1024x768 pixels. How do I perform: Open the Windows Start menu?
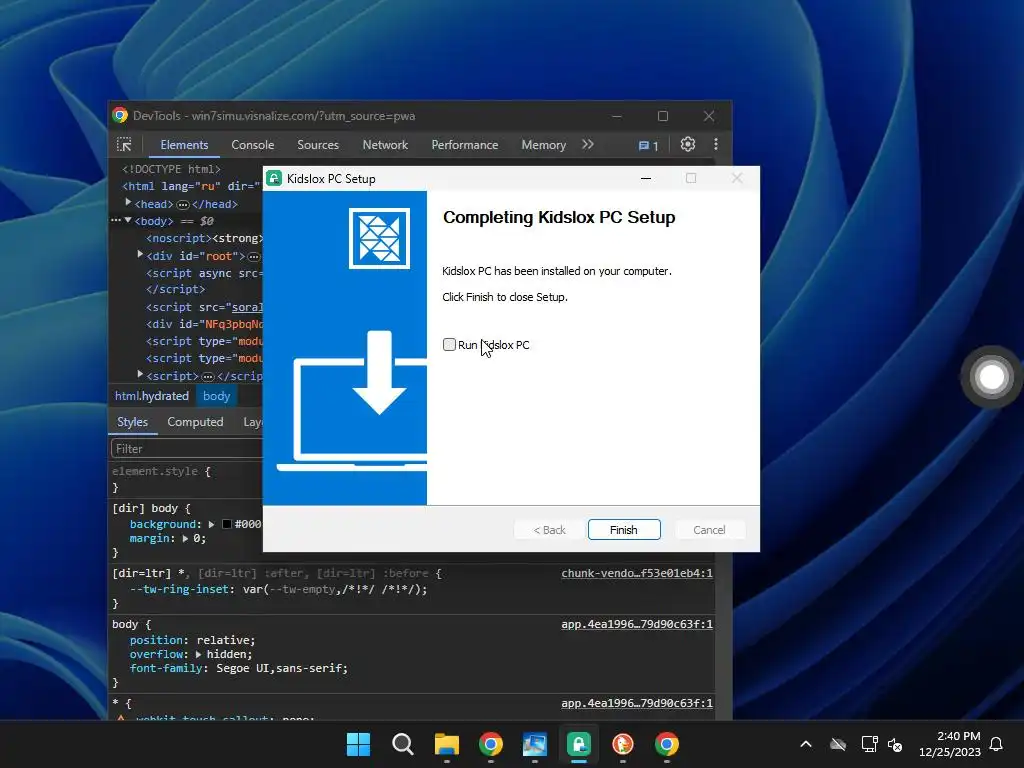click(x=359, y=744)
